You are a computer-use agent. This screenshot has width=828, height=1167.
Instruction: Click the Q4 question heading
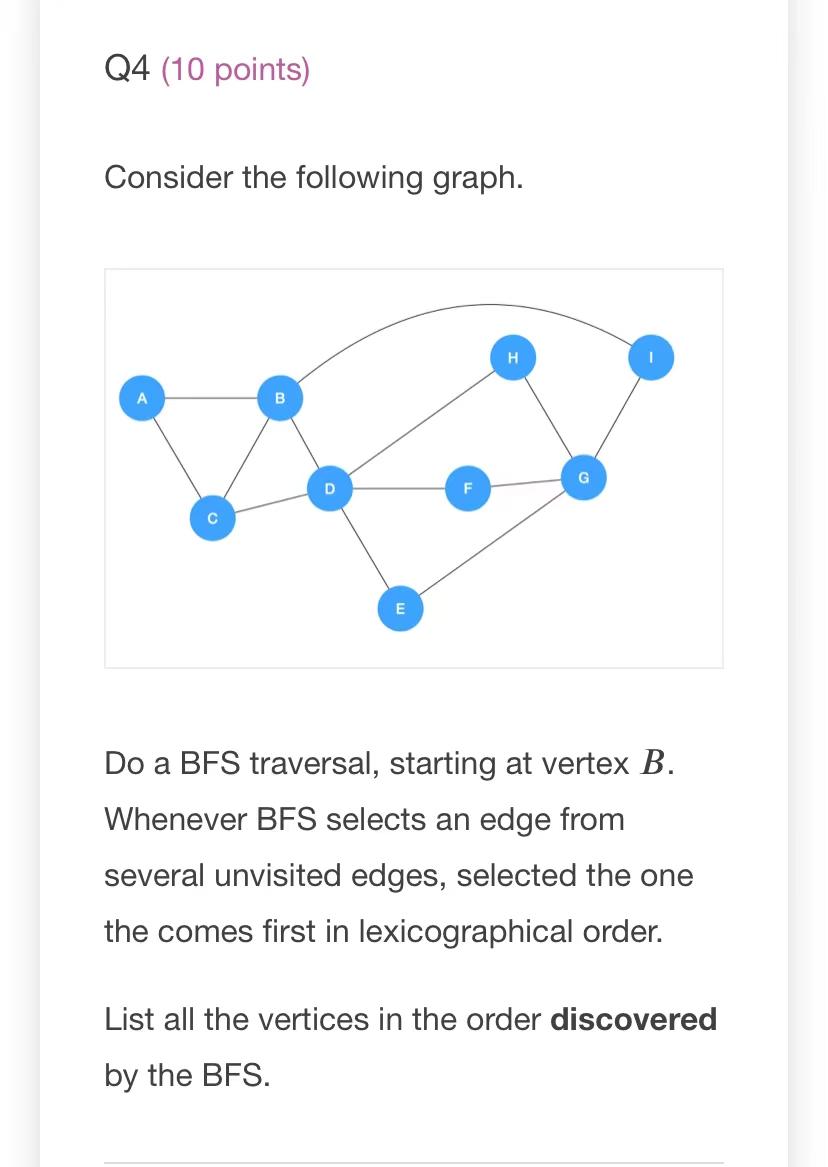coord(128,69)
